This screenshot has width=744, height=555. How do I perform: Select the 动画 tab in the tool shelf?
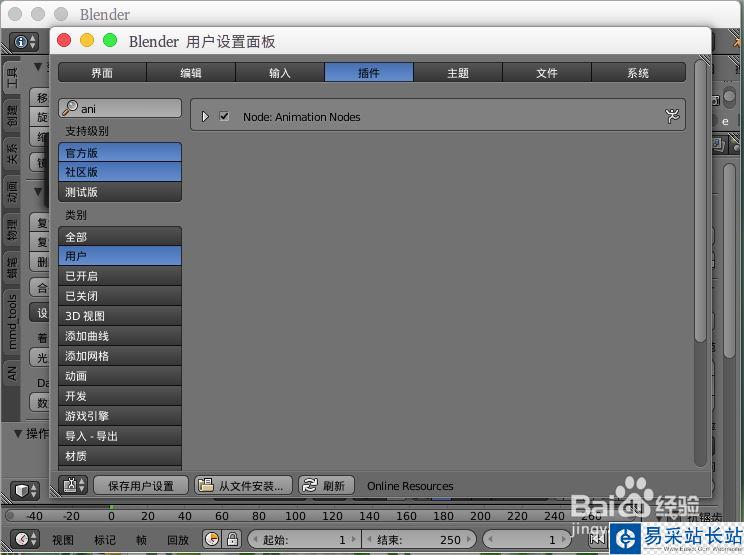point(12,191)
